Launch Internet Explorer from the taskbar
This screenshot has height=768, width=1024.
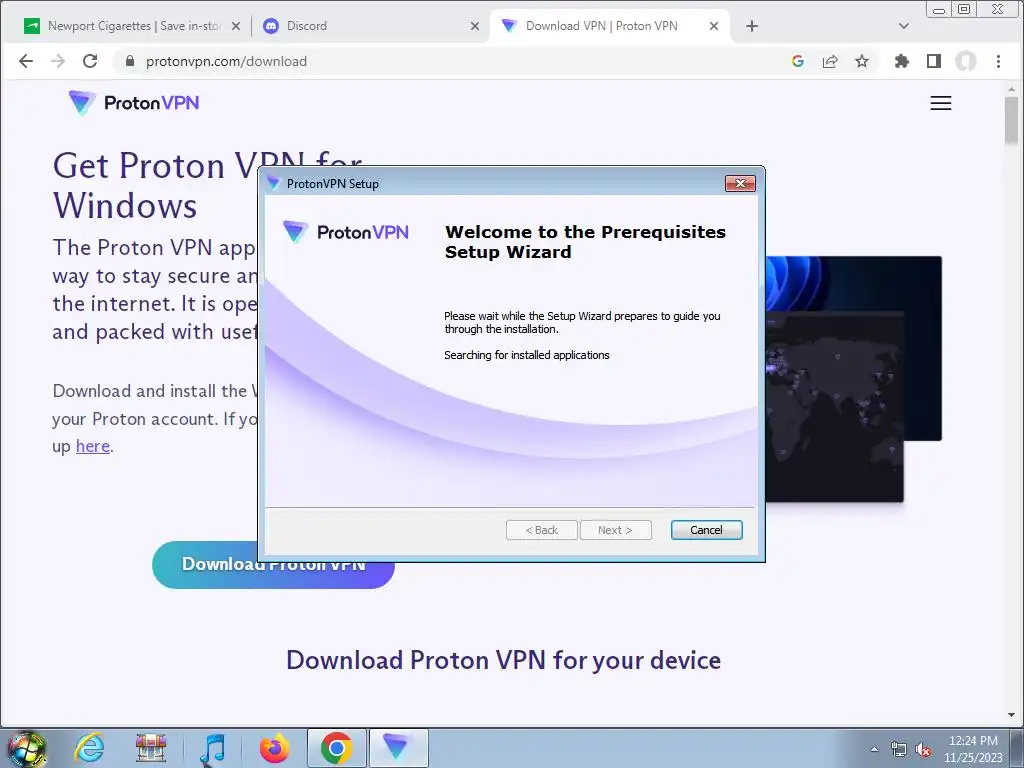[89, 748]
